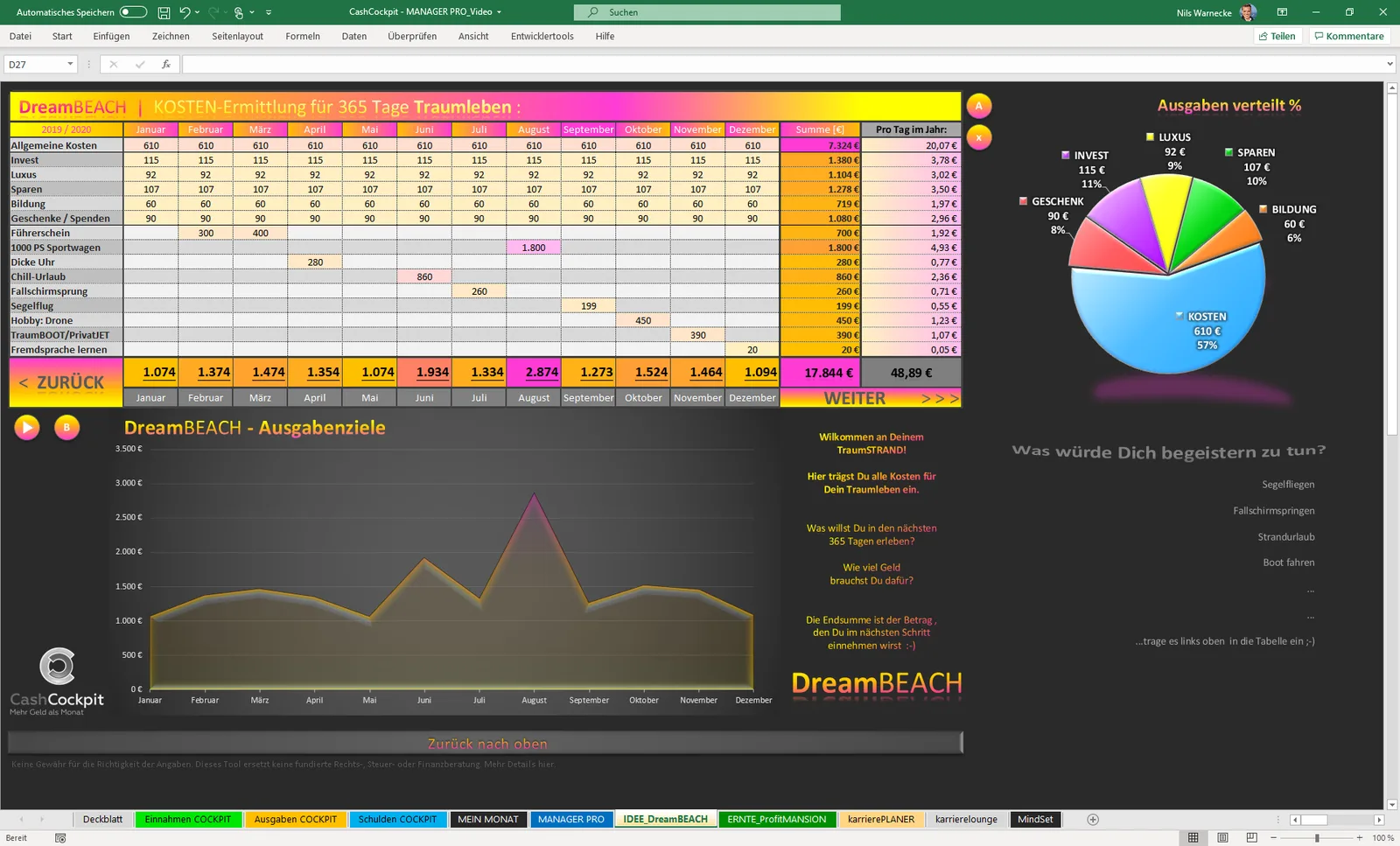Click the Nils Warnecke profile picture
Viewport: 1400px width, 846px height.
[1249, 12]
